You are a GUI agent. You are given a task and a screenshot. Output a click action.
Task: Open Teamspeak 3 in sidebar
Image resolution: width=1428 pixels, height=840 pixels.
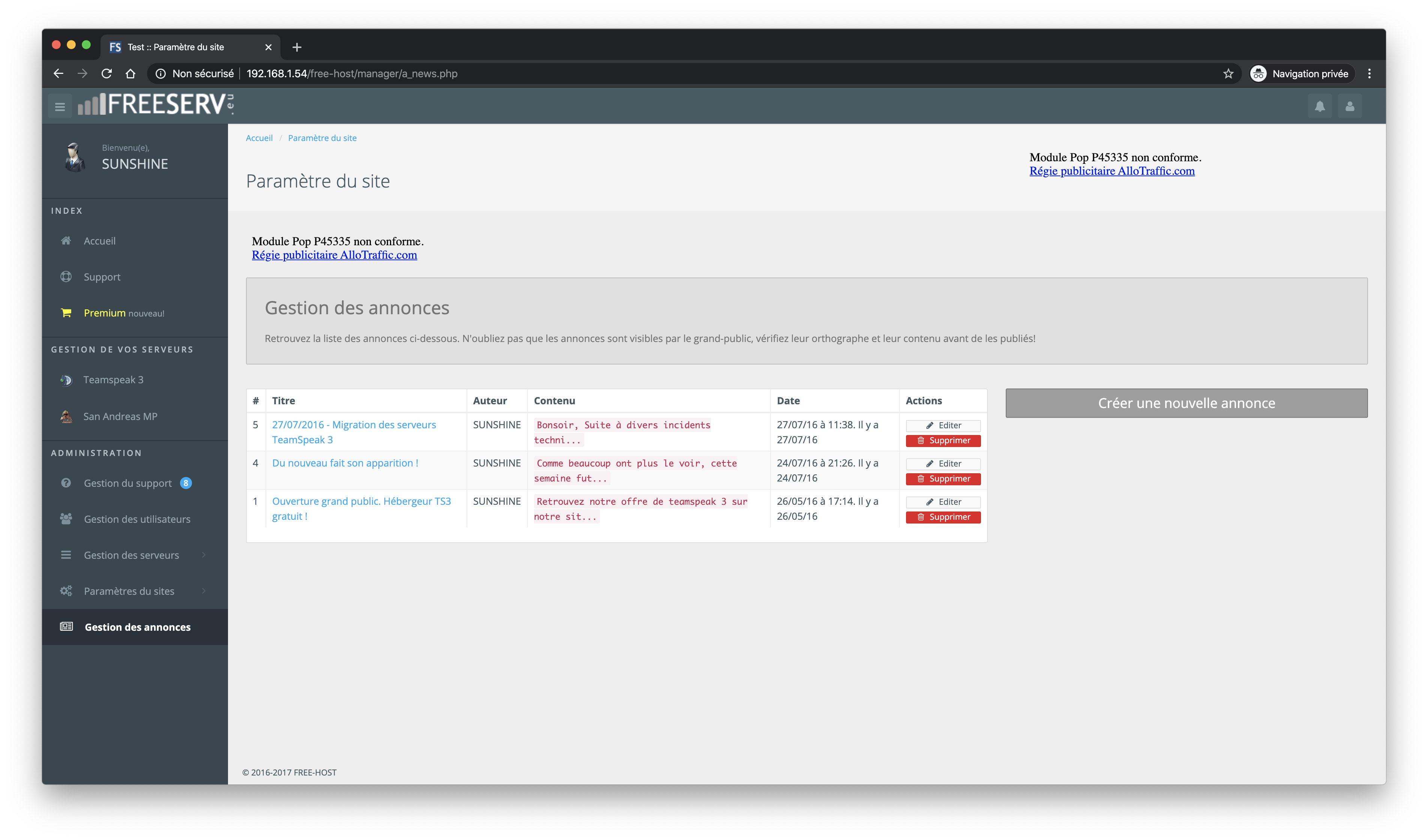tap(113, 380)
